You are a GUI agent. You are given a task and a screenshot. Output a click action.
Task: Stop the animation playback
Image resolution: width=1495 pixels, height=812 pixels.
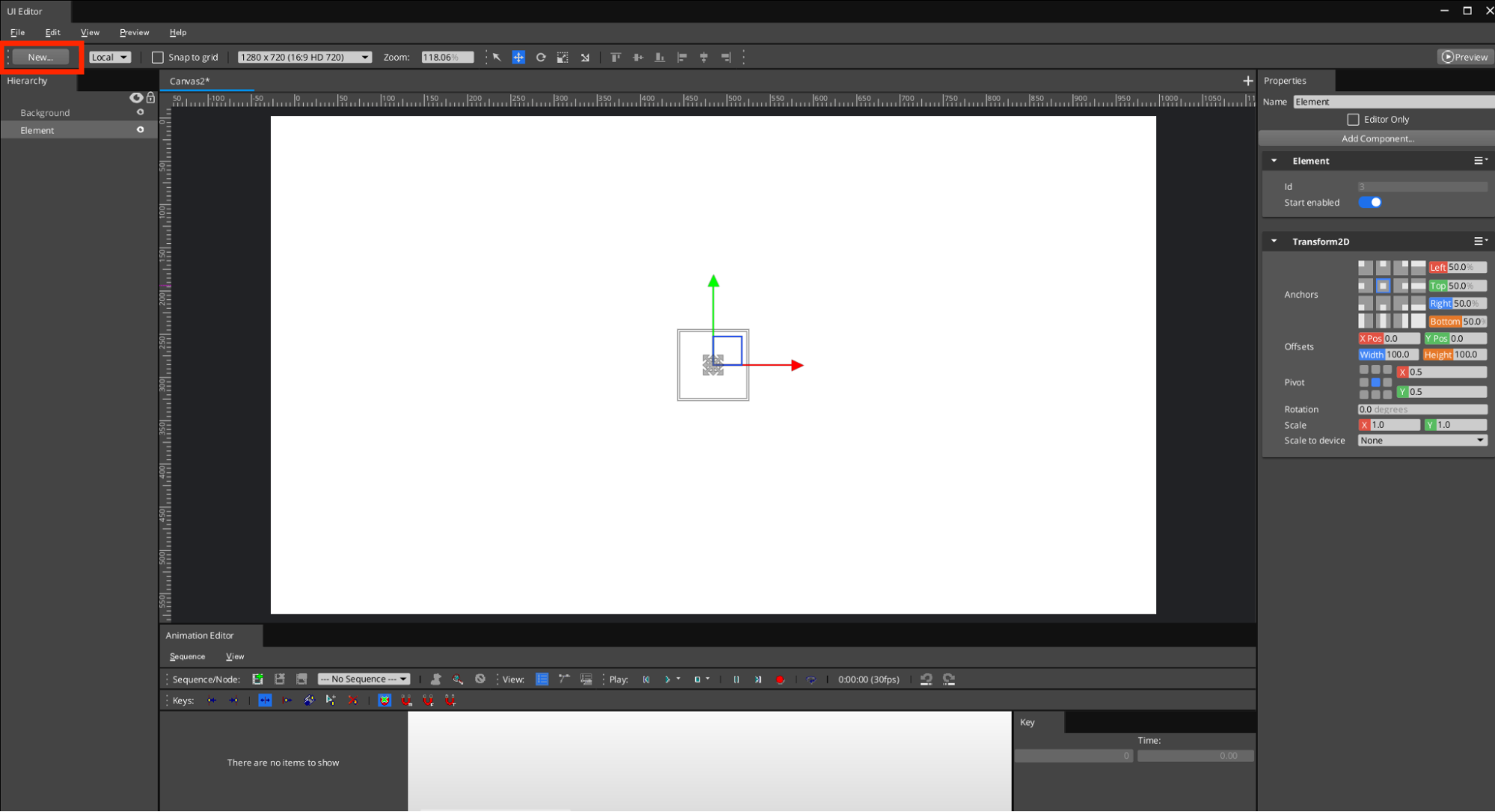[697, 679]
